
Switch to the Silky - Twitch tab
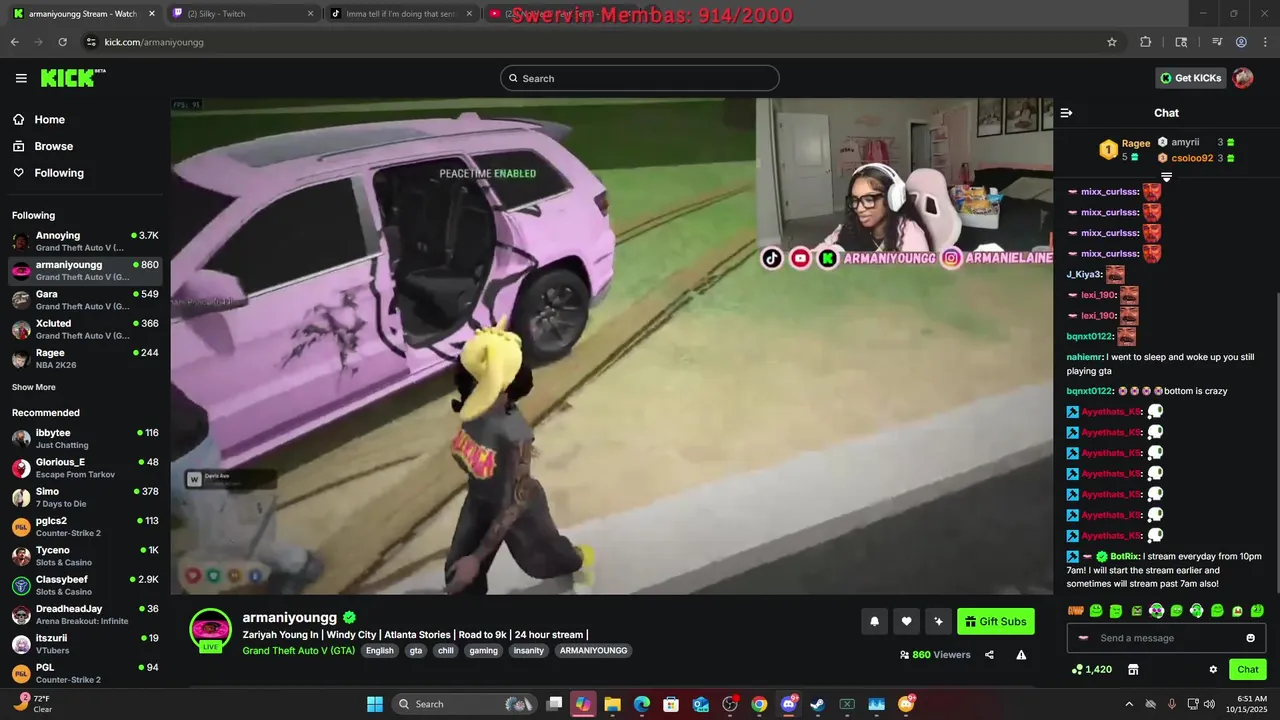point(242,14)
